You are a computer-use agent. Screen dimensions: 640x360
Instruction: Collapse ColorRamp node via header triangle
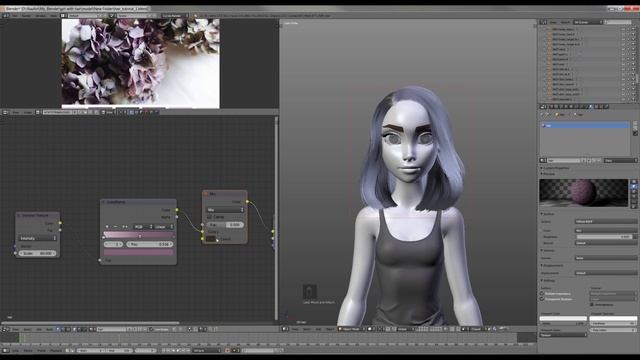(x=104, y=202)
